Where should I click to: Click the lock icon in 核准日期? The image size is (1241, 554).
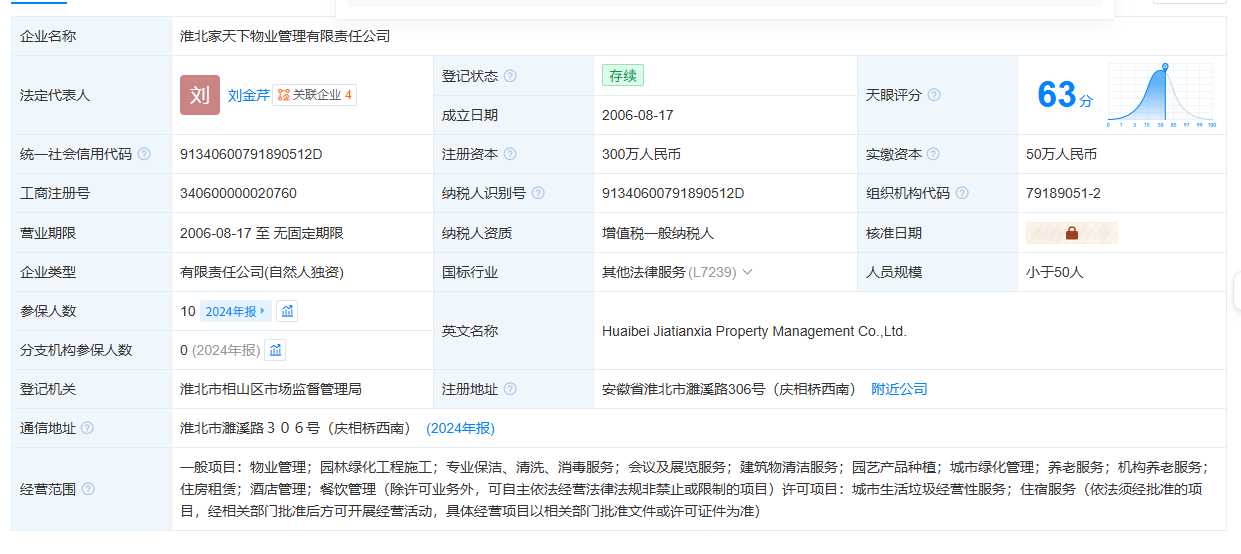[x=1071, y=233]
